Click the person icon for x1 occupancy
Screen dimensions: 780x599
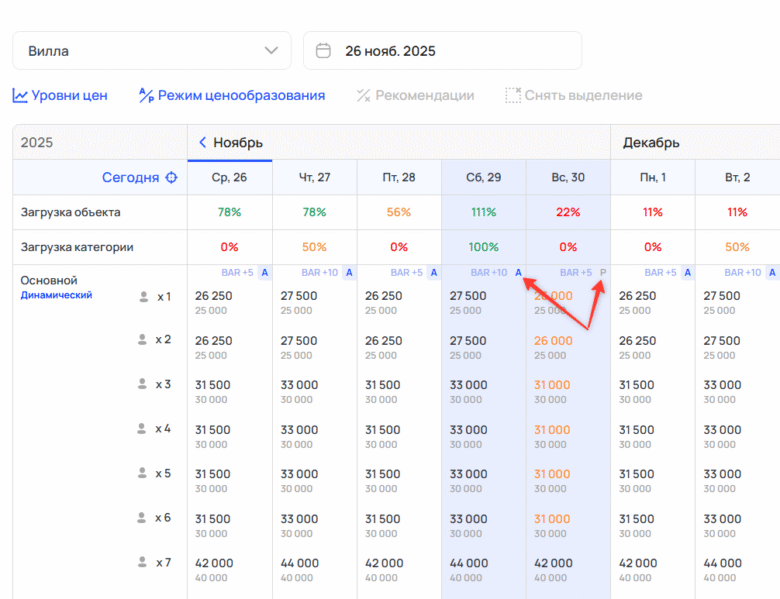[x=143, y=297]
